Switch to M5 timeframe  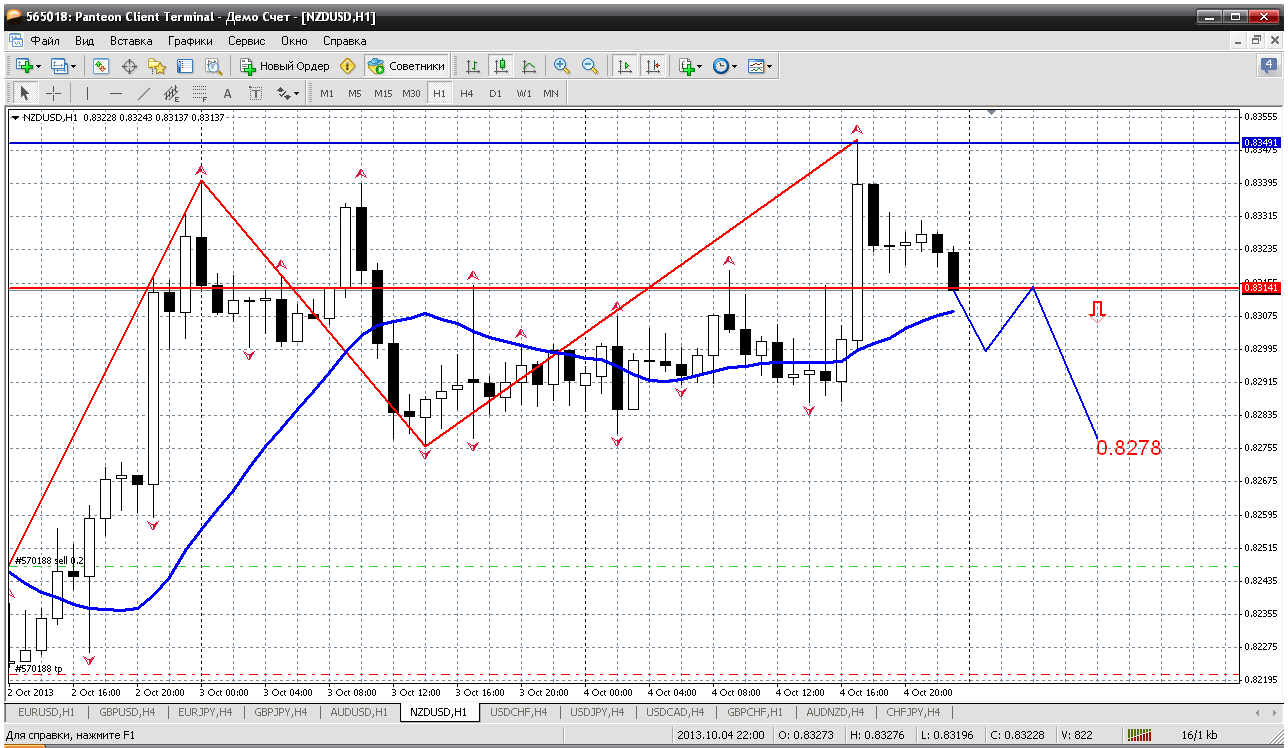tap(355, 93)
